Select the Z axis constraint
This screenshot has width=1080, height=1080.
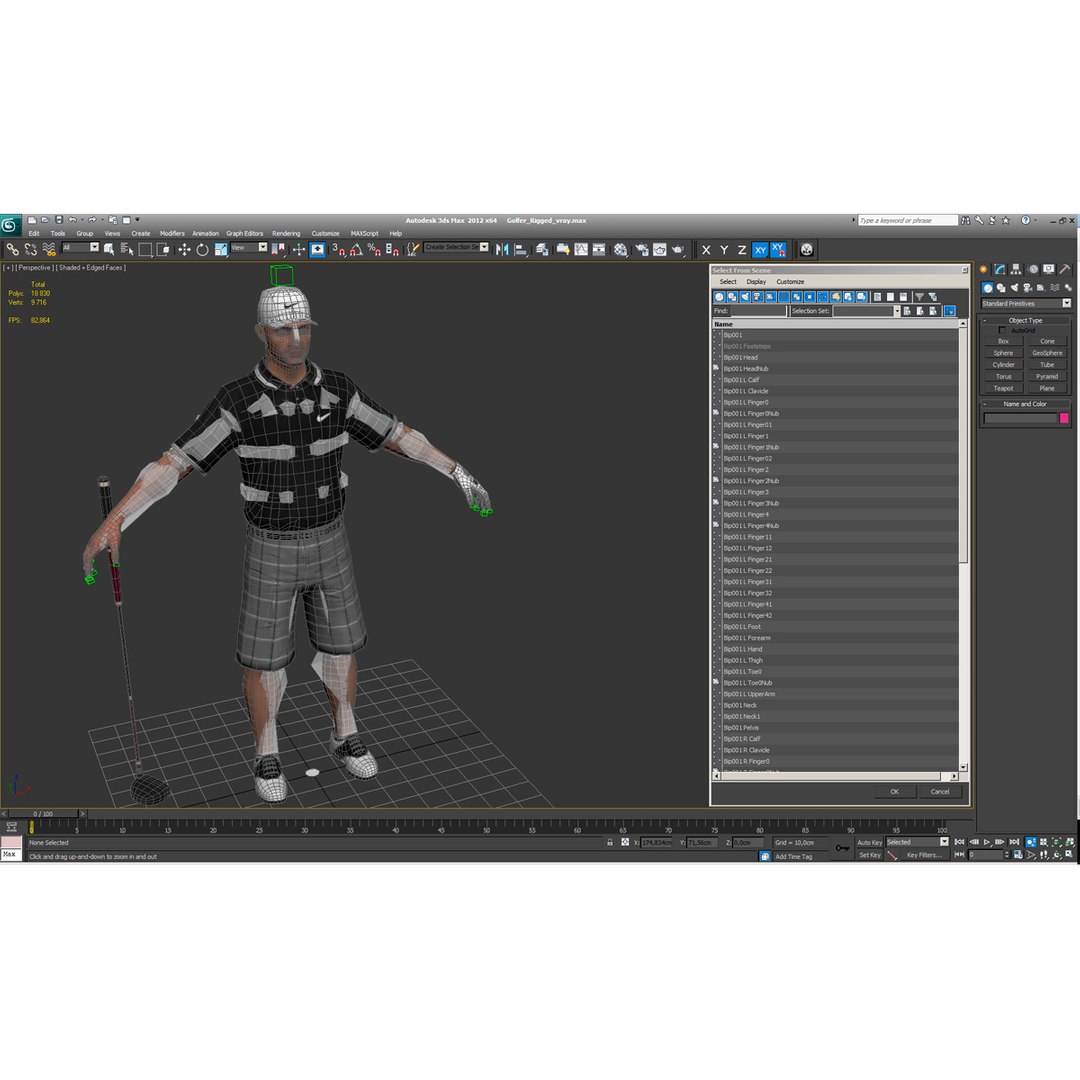pyautogui.click(x=742, y=250)
